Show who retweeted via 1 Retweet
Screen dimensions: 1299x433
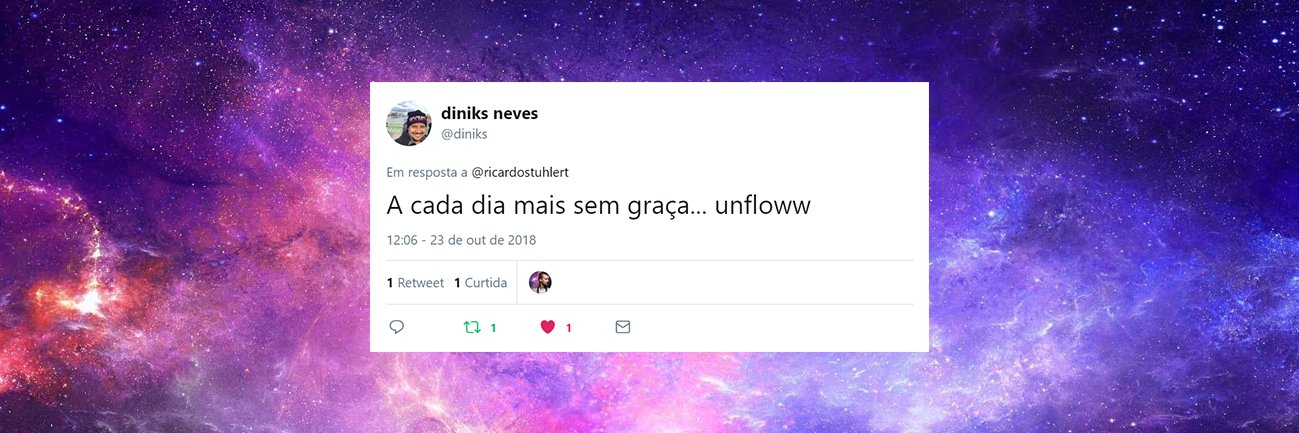point(415,283)
